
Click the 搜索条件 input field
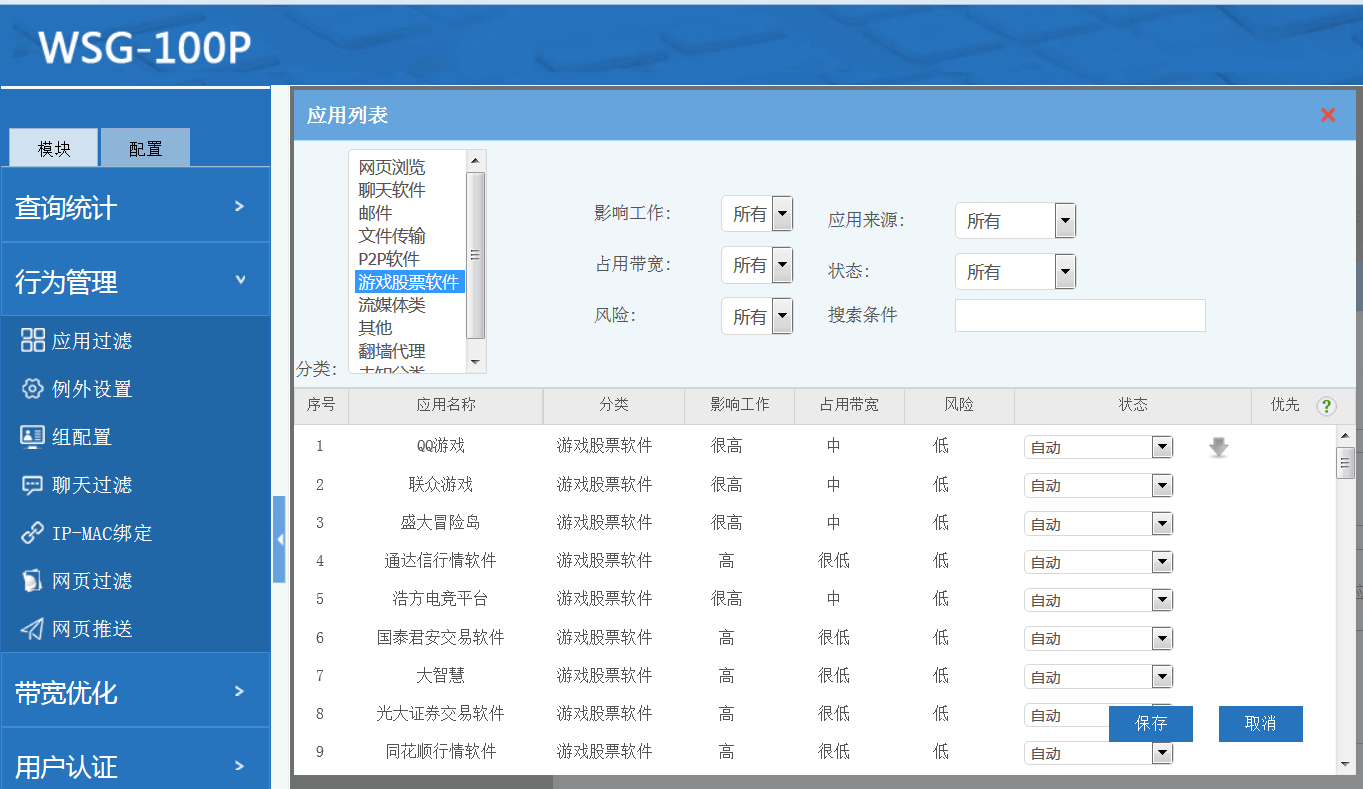[x=1080, y=315]
